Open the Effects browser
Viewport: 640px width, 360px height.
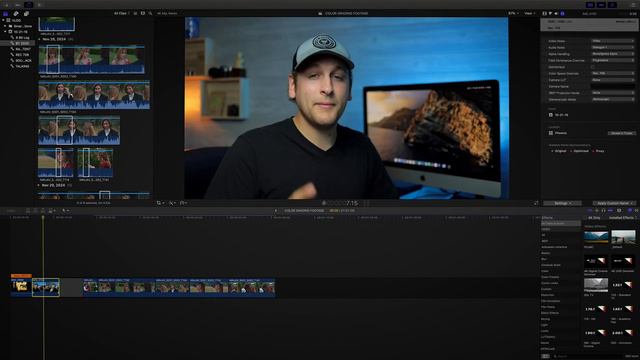pyautogui.click(x=629, y=211)
